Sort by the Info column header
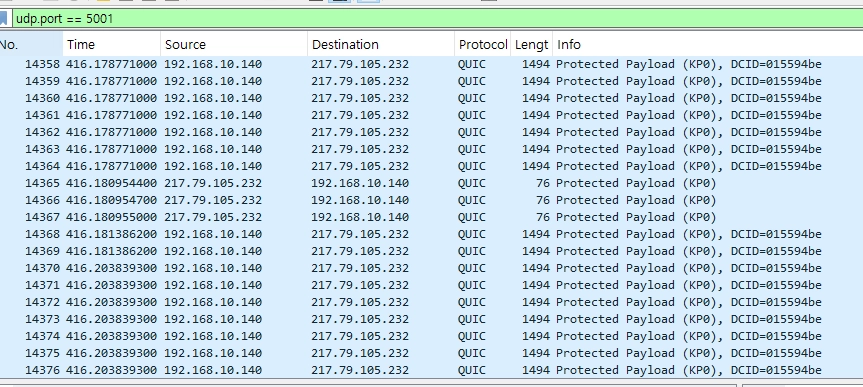Image resolution: width=863 pixels, height=387 pixels. pos(708,45)
